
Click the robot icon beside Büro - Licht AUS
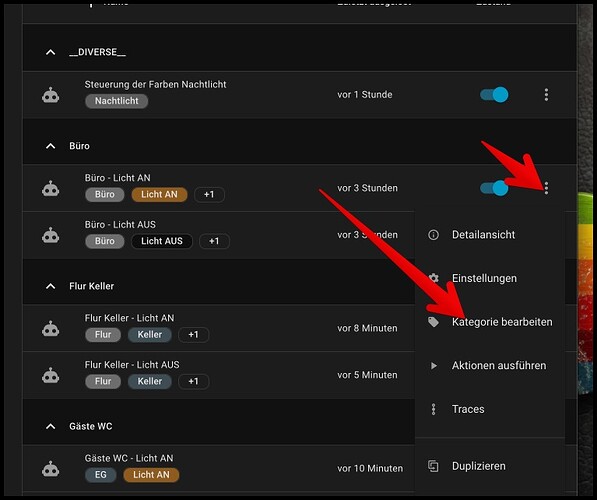point(50,235)
